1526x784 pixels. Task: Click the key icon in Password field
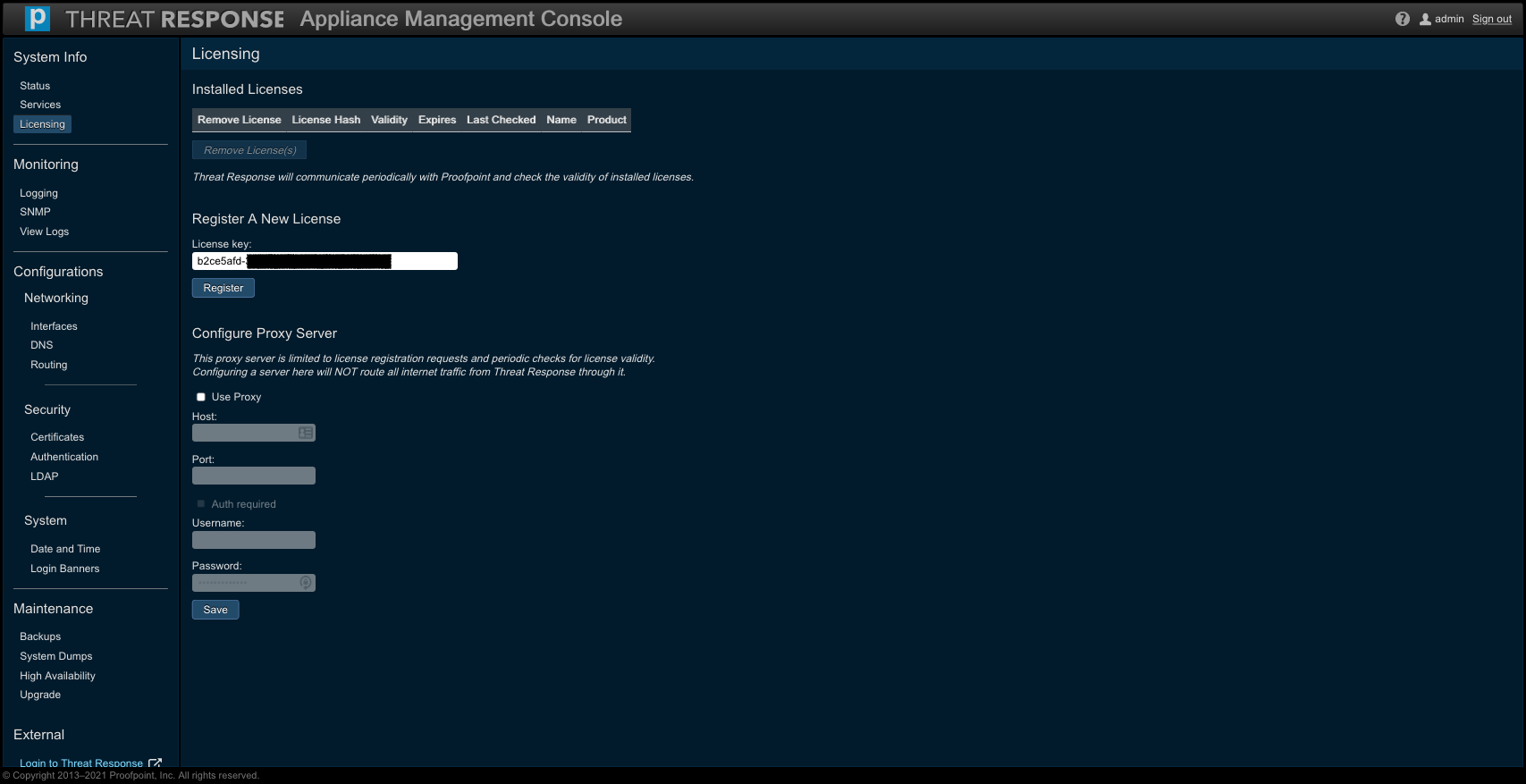tap(306, 583)
